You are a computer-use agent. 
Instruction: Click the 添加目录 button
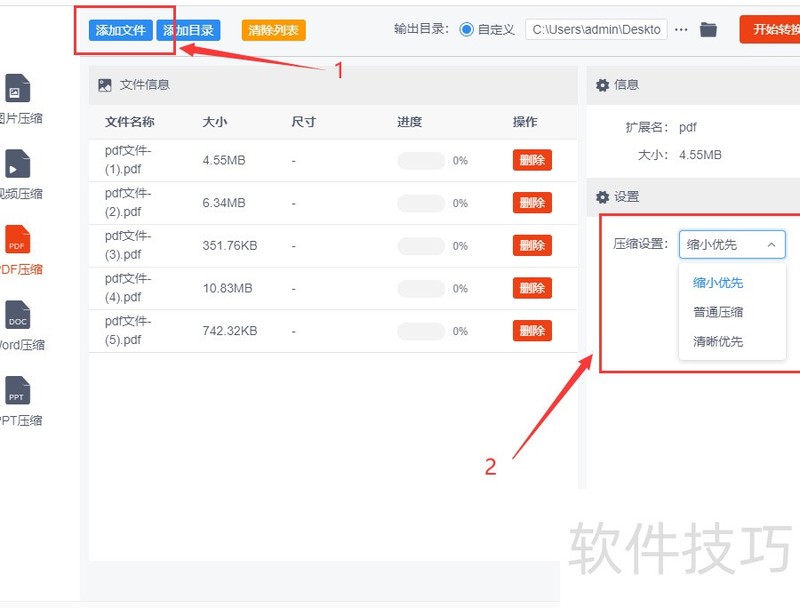coord(189,31)
